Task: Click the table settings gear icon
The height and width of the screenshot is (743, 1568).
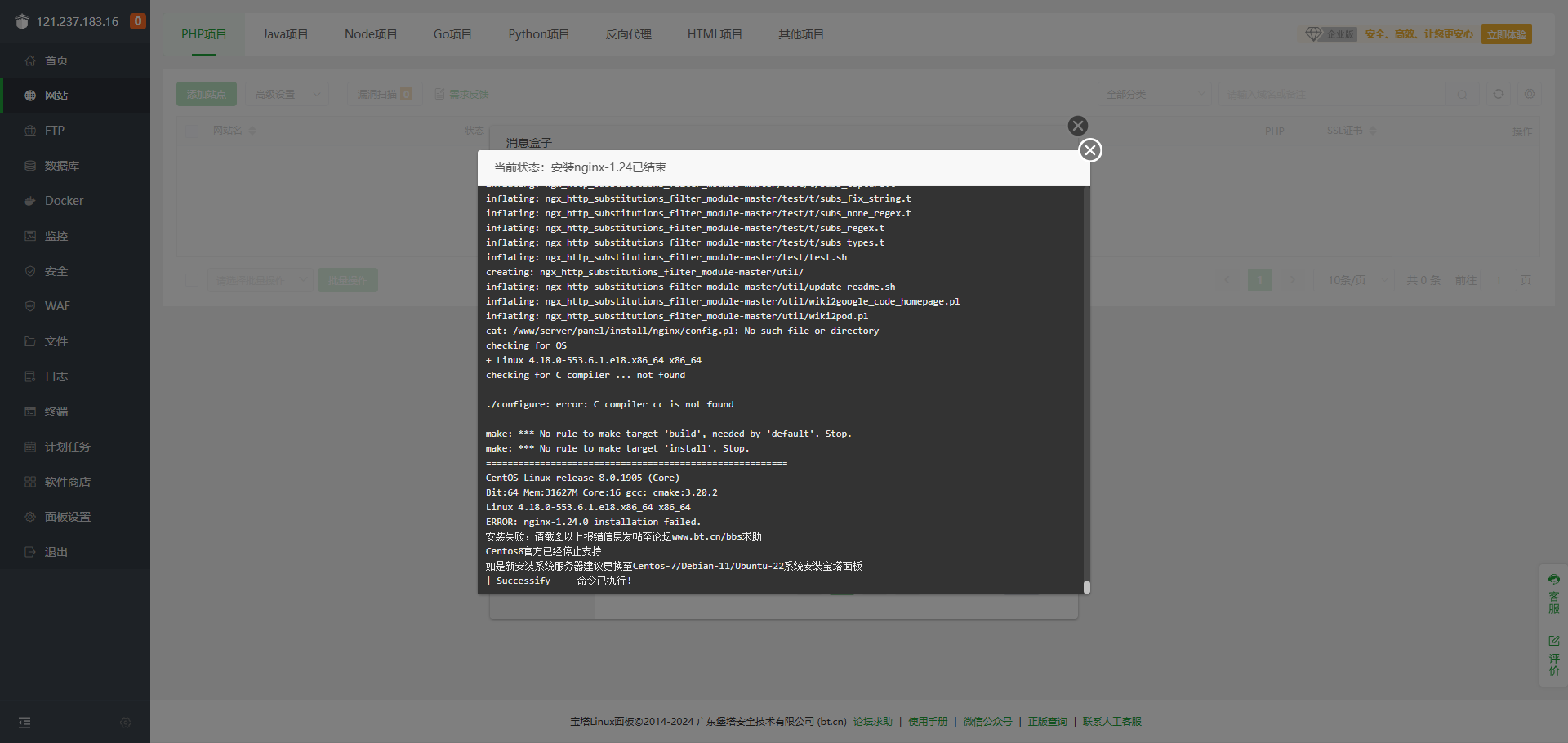Action: (1530, 94)
